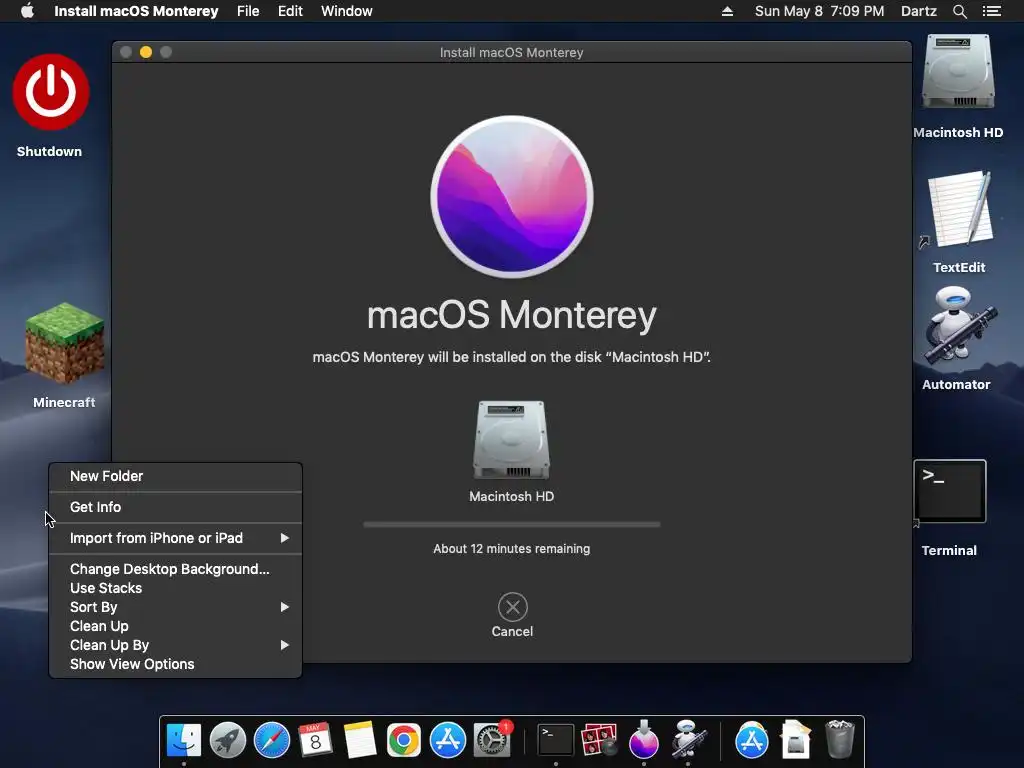1024x768 pixels.
Task: Minimize the installer with the yellow button
Action: pos(146,52)
